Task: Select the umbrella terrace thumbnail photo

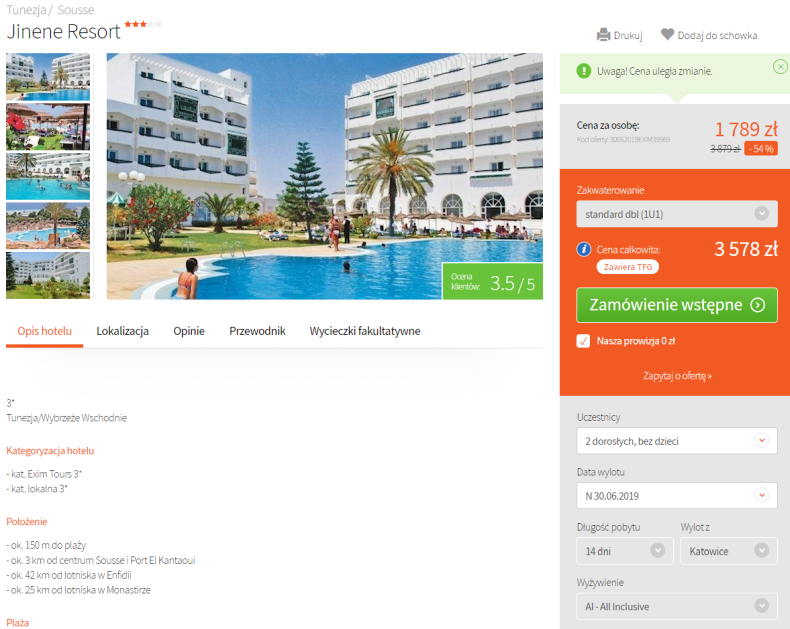Action: click(x=48, y=127)
